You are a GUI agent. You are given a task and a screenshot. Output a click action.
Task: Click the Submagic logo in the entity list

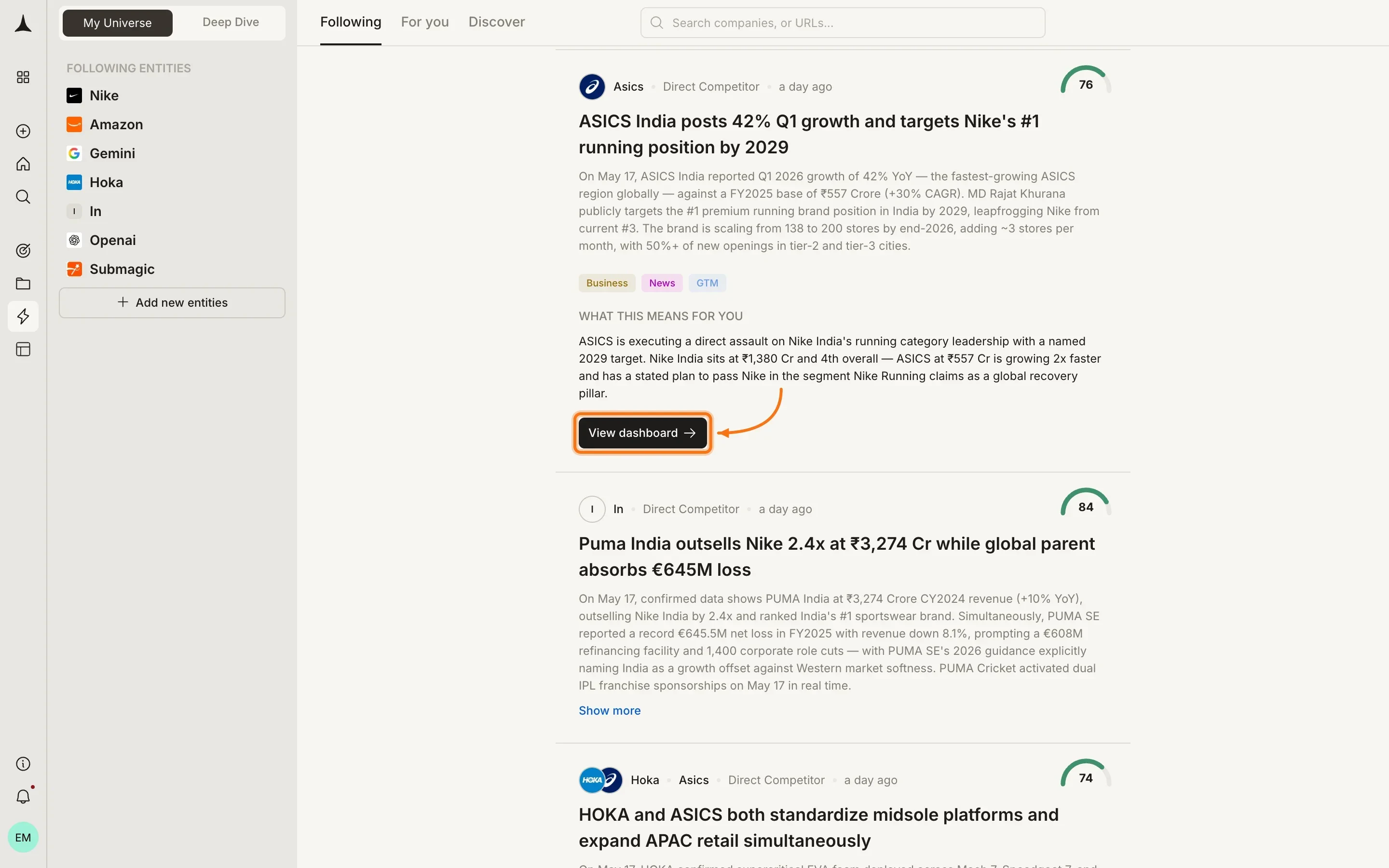(74, 269)
